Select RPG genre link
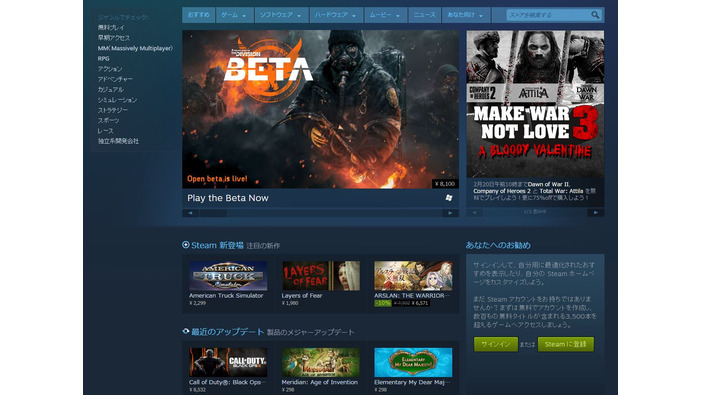The height and width of the screenshot is (395, 702). click(x=103, y=58)
